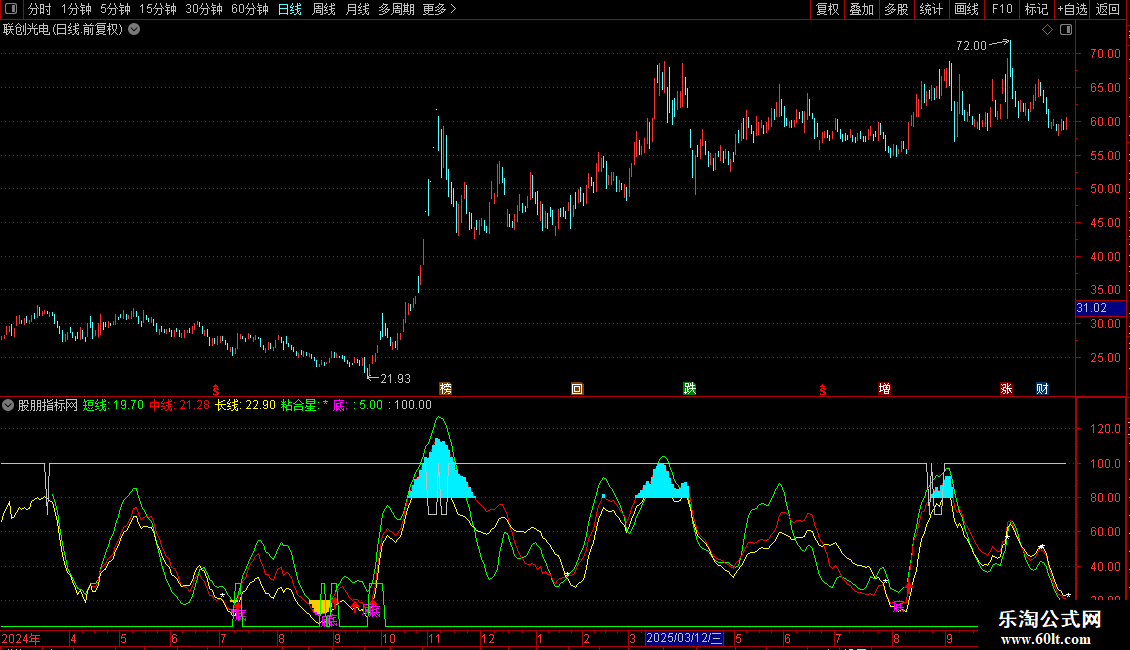This screenshot has width=1130, height=650.
Task: Select the 15分钟 period tab
Action: (x=158, y=9)
